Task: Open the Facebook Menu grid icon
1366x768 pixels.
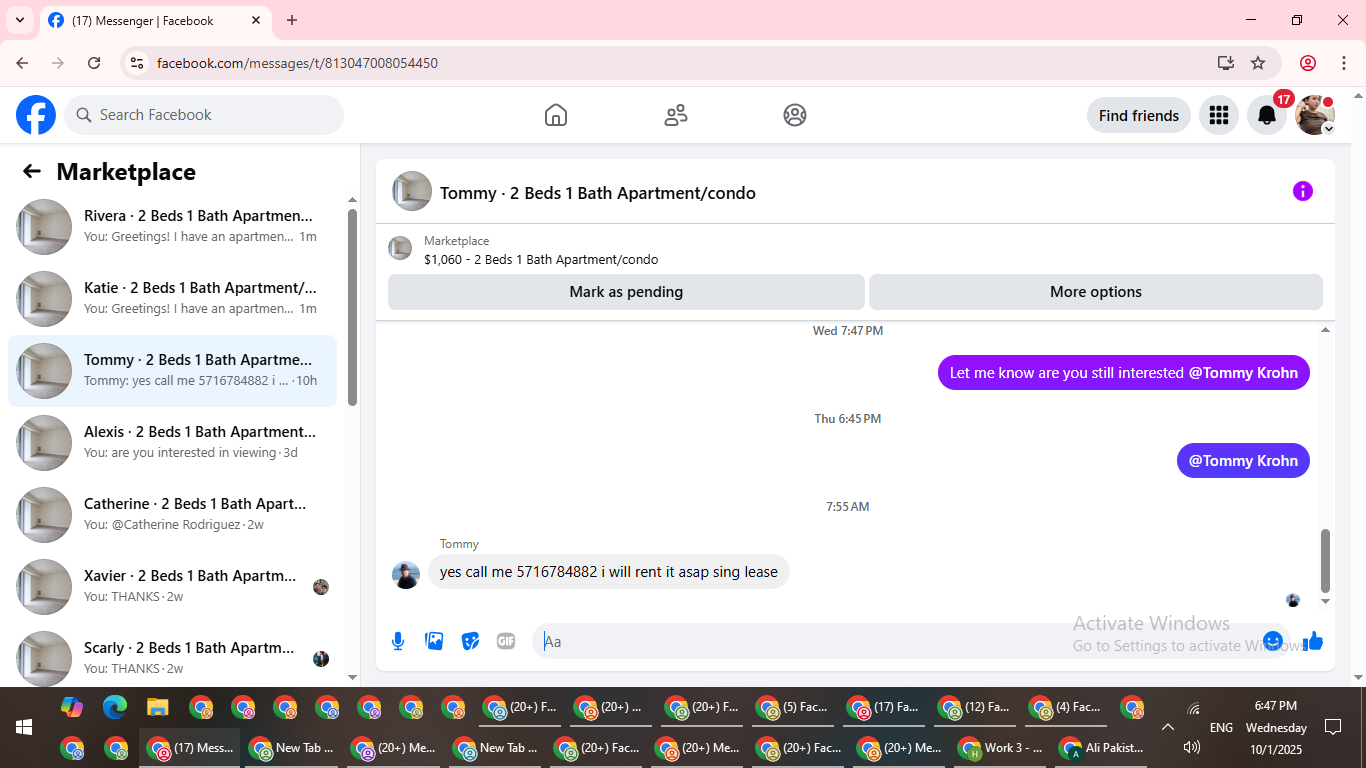Action: 1218,115
